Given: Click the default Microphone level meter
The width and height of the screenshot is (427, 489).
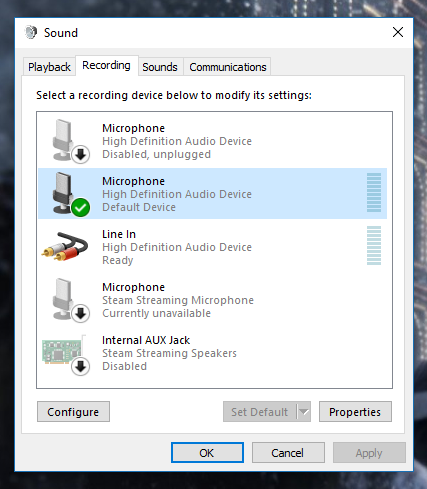Looking at the screenshot, I should coord(374,192).
